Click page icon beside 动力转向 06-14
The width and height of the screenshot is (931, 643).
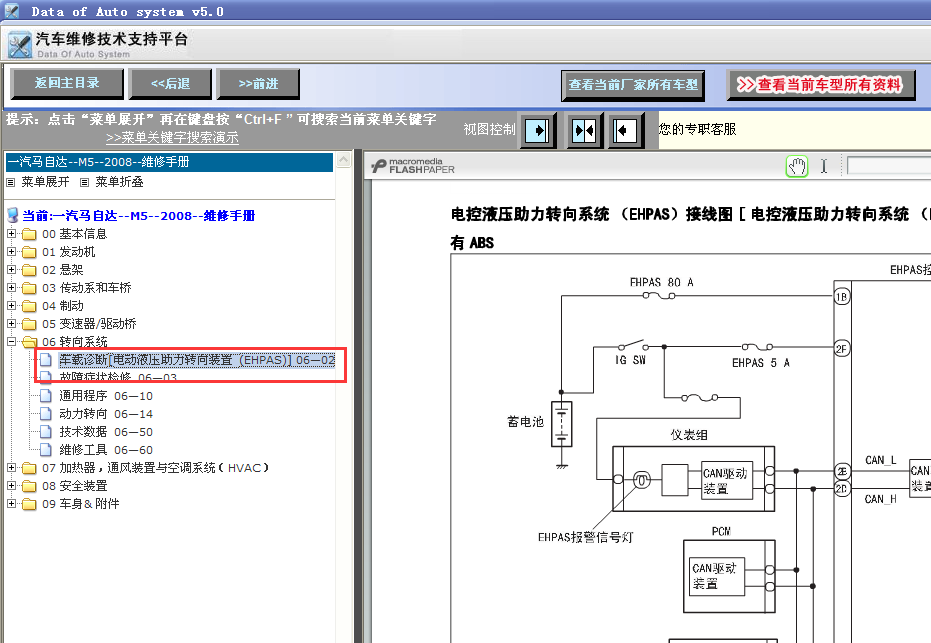coord(46,414)
